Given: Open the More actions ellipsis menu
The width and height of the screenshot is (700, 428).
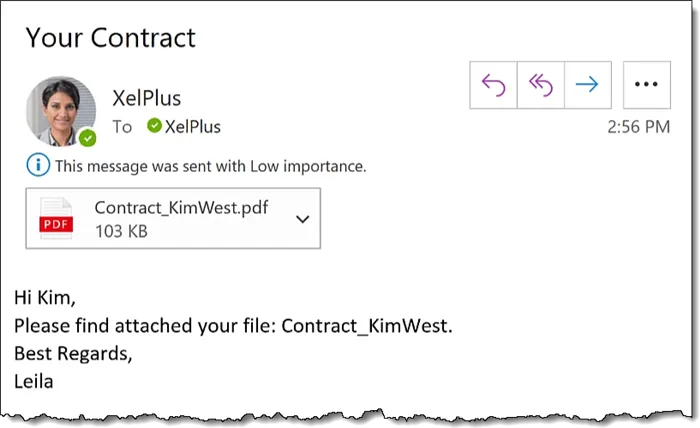Looking at the screenshot, I should coord(646,85).
